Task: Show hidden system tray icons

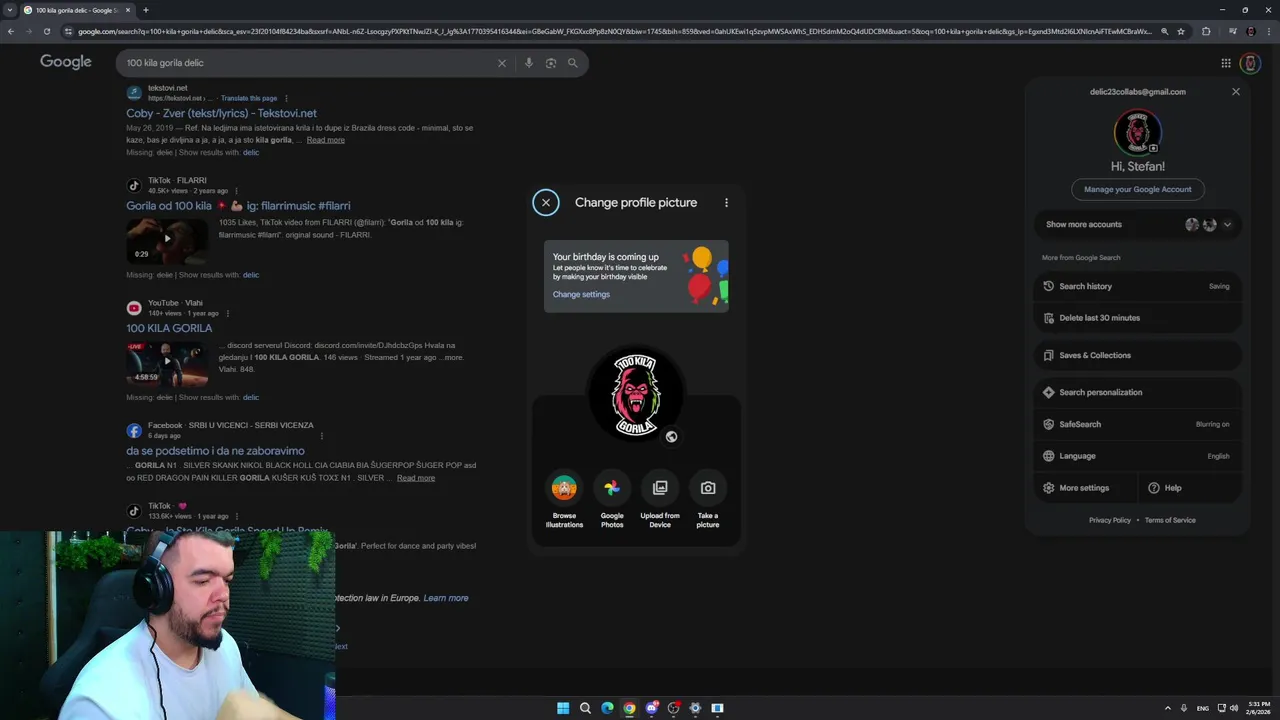Action: 1168,708
